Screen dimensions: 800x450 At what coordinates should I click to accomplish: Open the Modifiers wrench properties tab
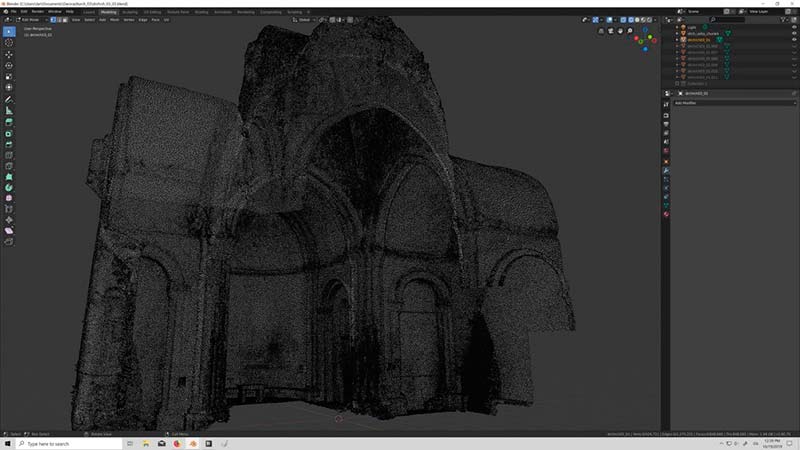point(666,170)
